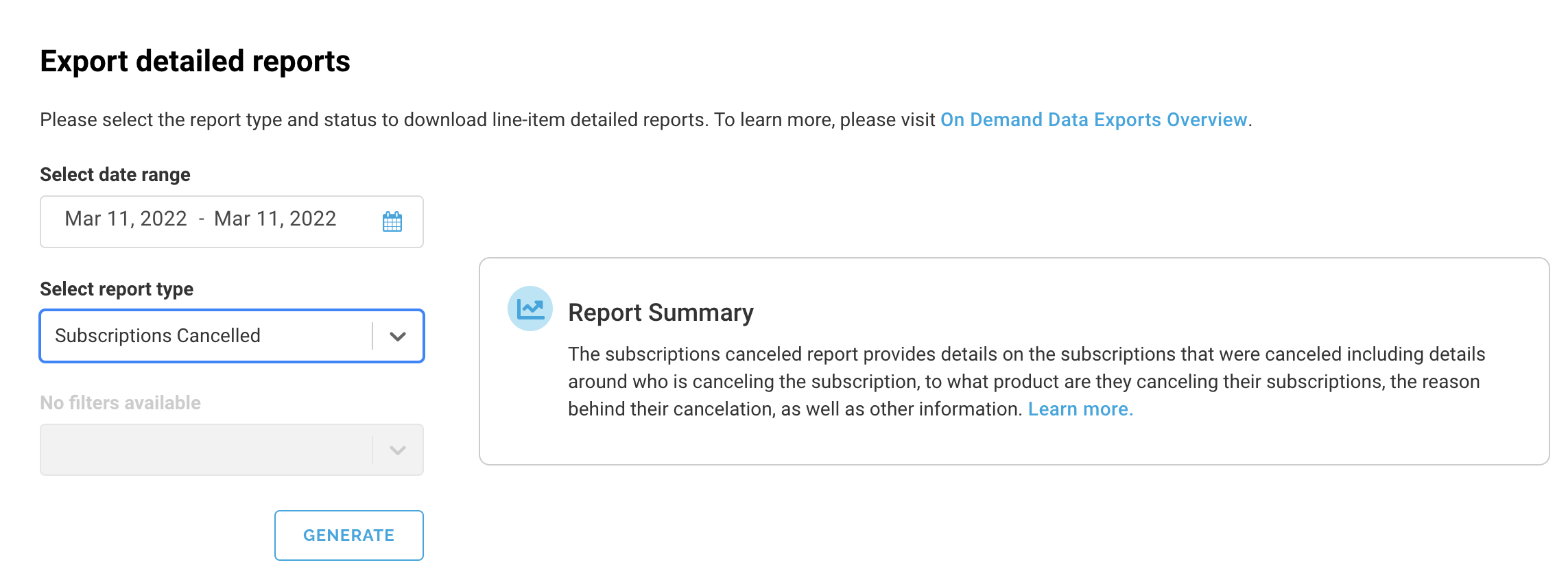1568x580 pixels.
Task: Click the Report Summary heading
Action: point(661,313)
